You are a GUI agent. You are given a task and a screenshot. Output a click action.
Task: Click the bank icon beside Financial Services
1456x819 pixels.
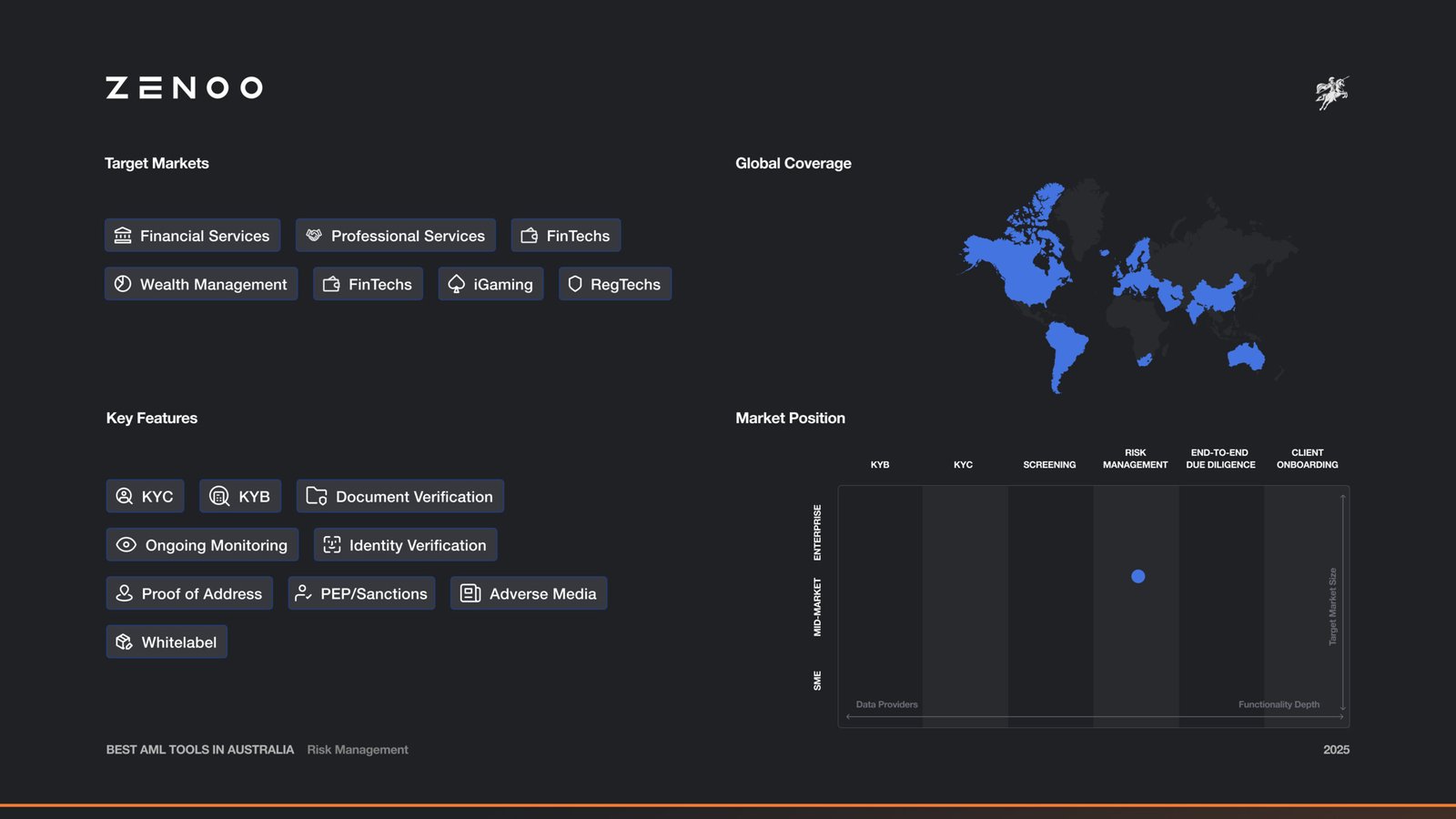click(123, 236)
